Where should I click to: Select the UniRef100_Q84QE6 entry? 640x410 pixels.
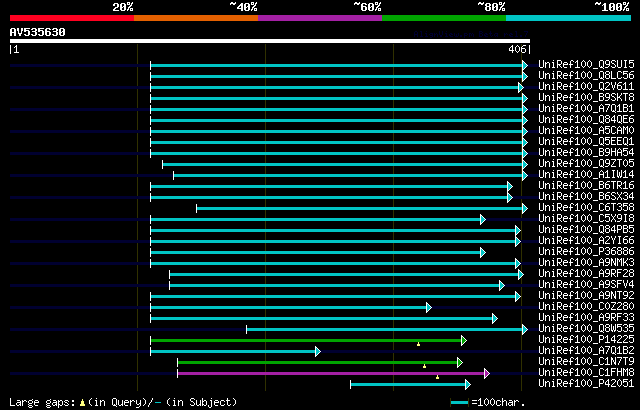pos(586,120)
